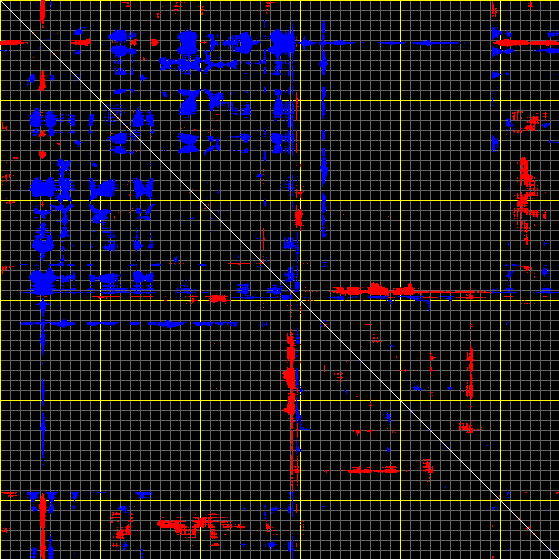Viewport: 559px width, 559px height.
Task: Select the small red rounded blob near the top
Action: point(154,42)
